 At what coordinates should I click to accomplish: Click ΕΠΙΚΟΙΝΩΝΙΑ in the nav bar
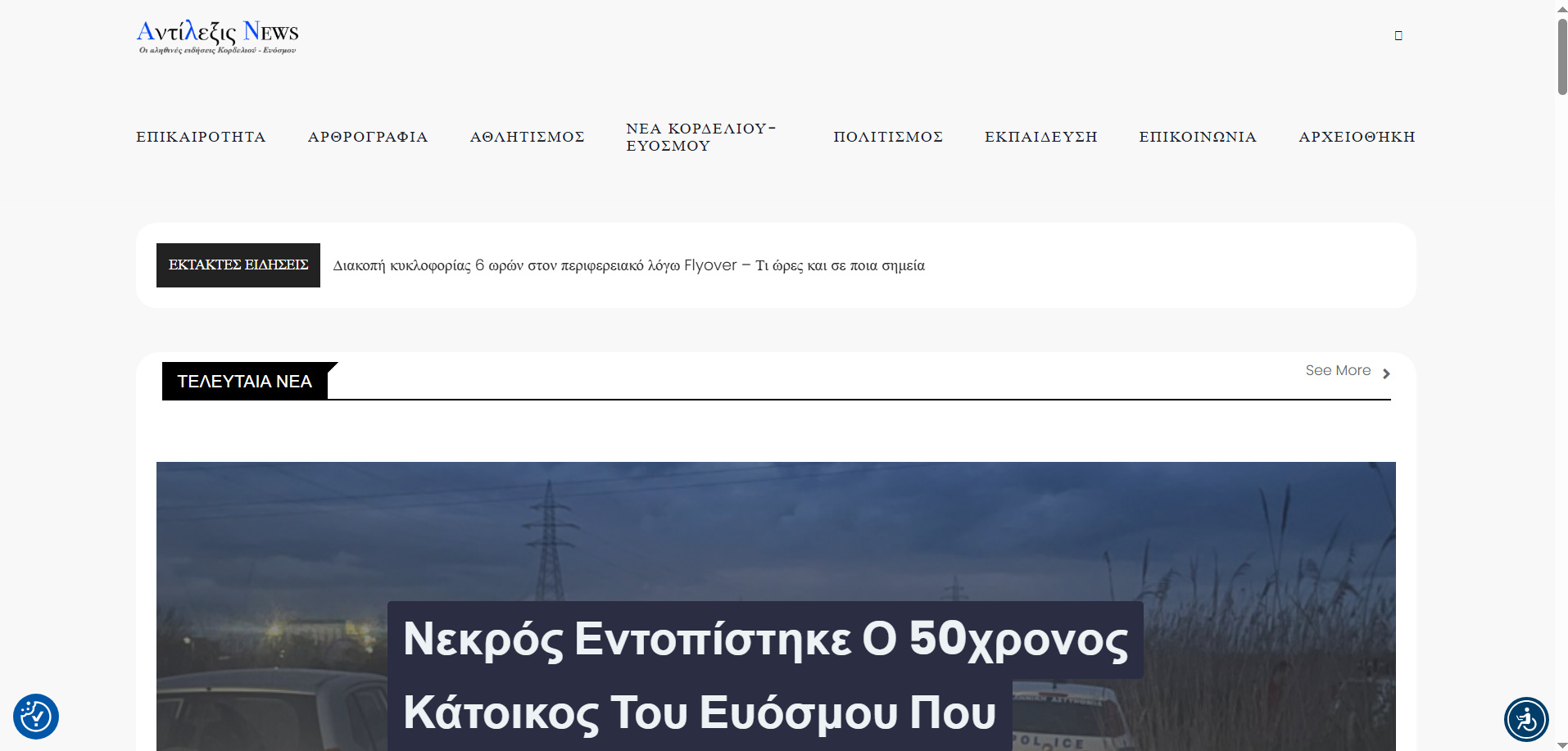pos(1198,137)
